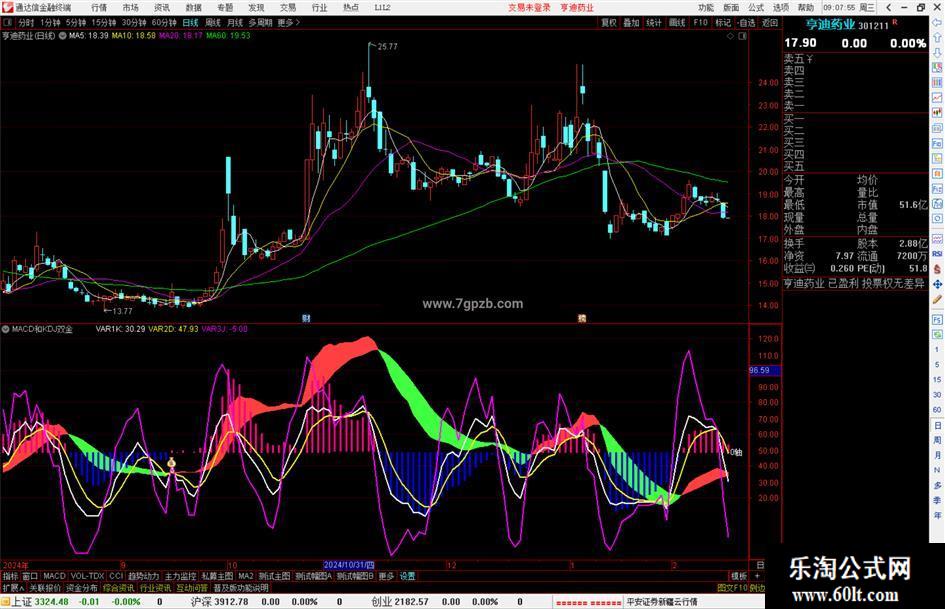The height and width of the screenshot is (609, 945).
Task: Switch to 5分钟 timeframe
Action: (76, 22)
